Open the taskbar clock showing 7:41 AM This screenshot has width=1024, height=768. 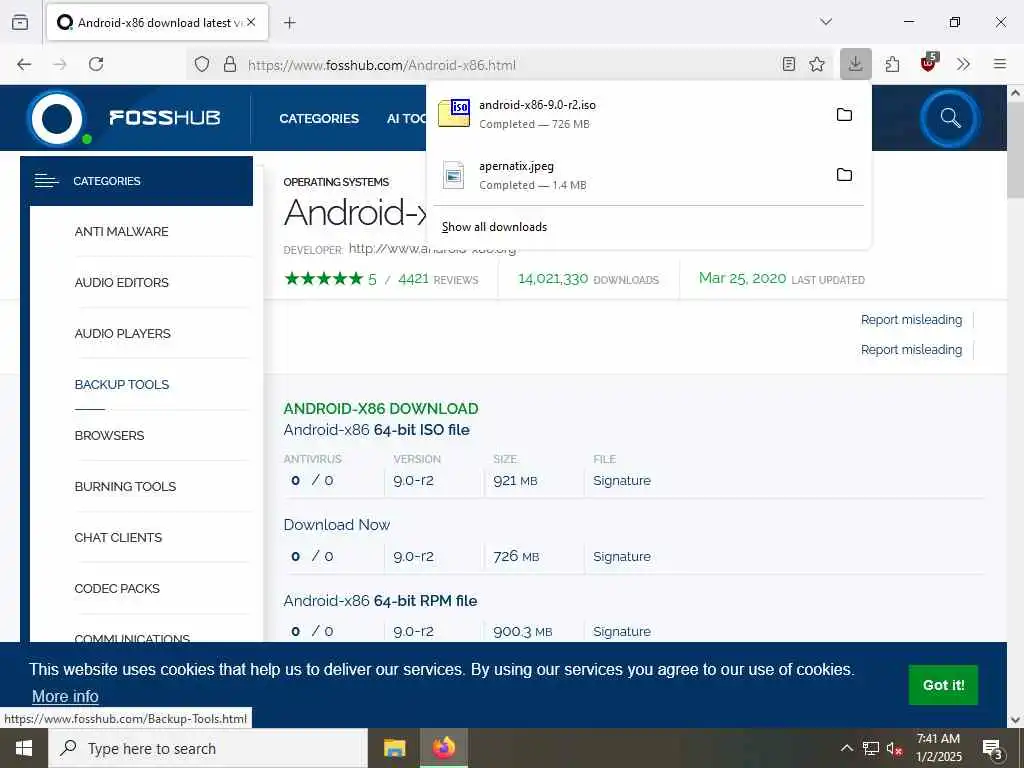click(x=938, y=748)
